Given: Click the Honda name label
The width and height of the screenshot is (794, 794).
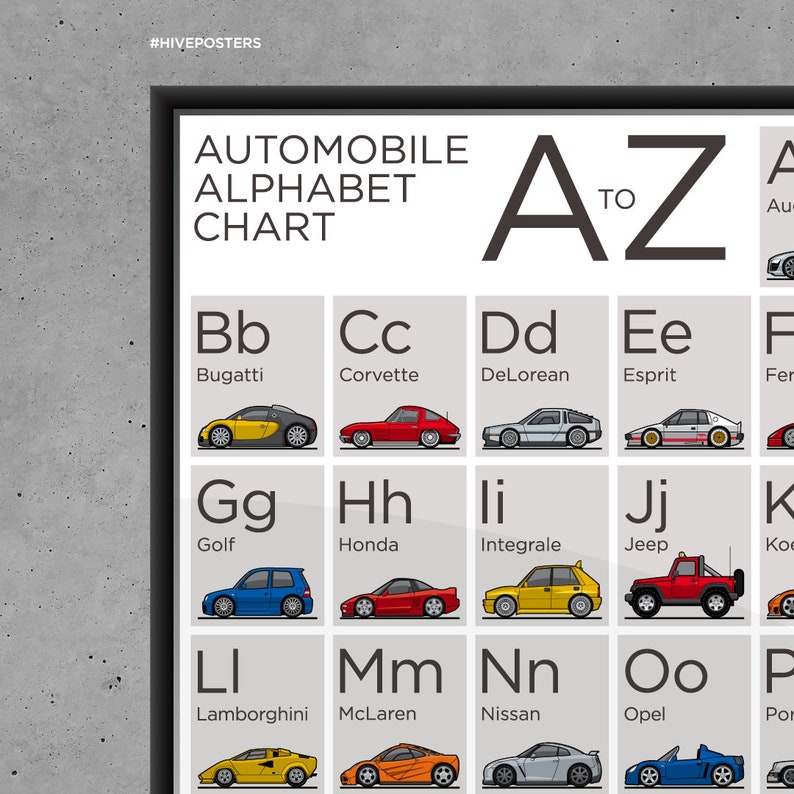Looking at the screenshot, I should [x=368, y=545].
